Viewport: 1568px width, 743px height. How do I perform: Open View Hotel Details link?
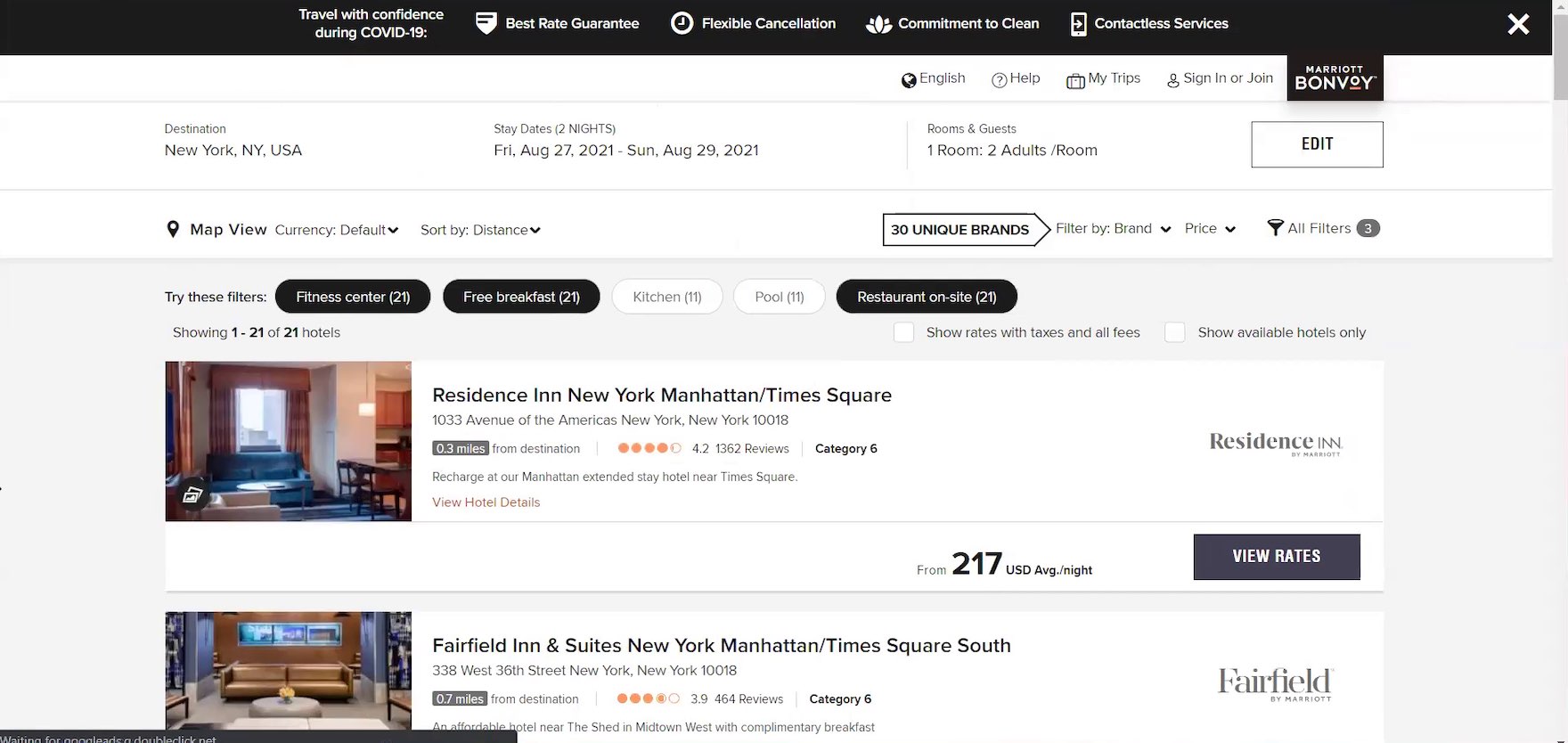tap(486, 502)
